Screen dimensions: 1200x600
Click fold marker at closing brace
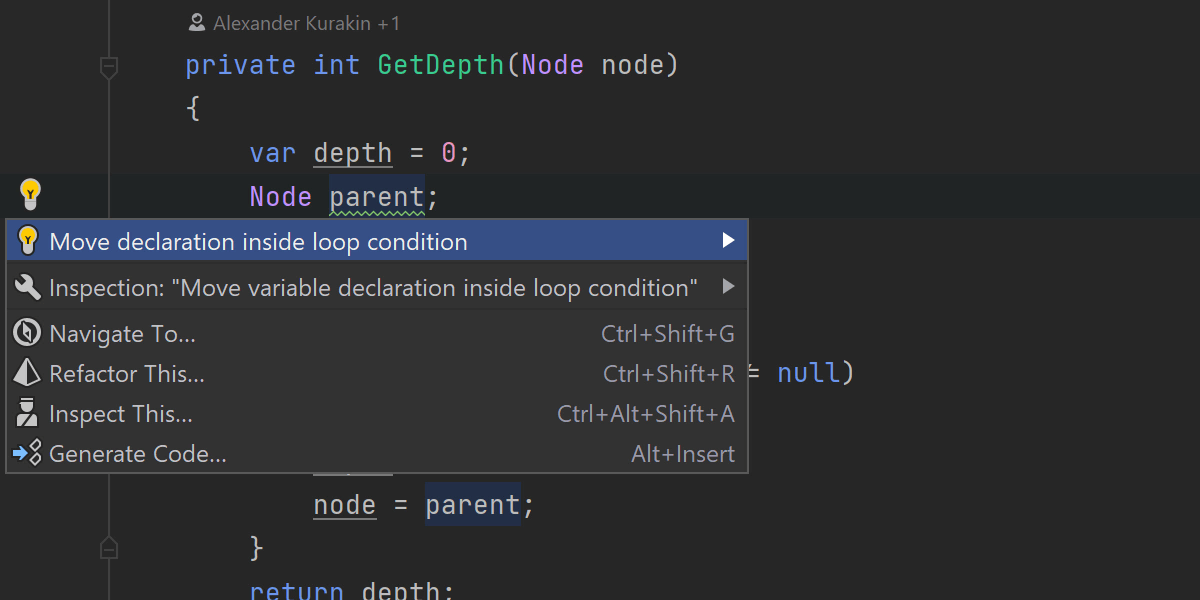coord(109,548)
